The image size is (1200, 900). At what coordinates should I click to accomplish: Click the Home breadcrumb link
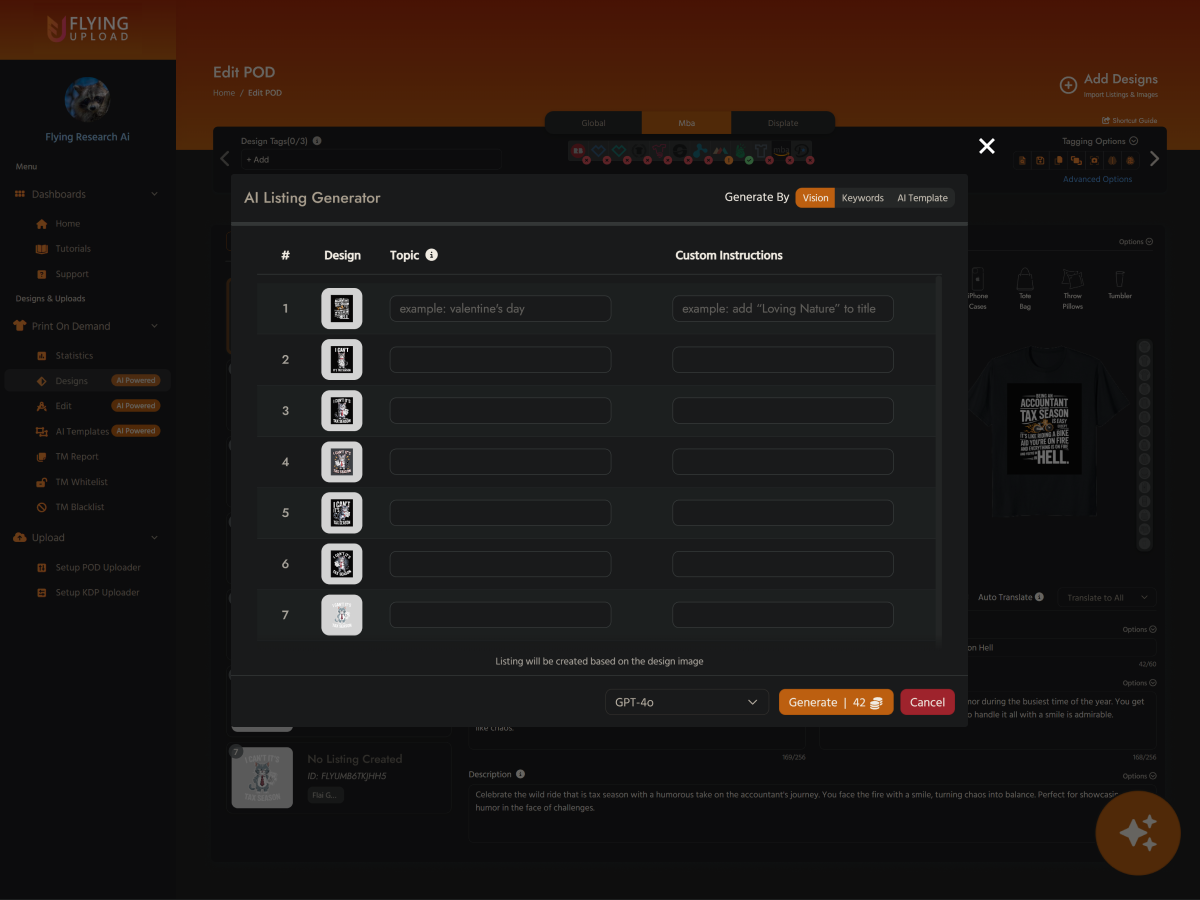pyautogui.click(x=224, y=93)
